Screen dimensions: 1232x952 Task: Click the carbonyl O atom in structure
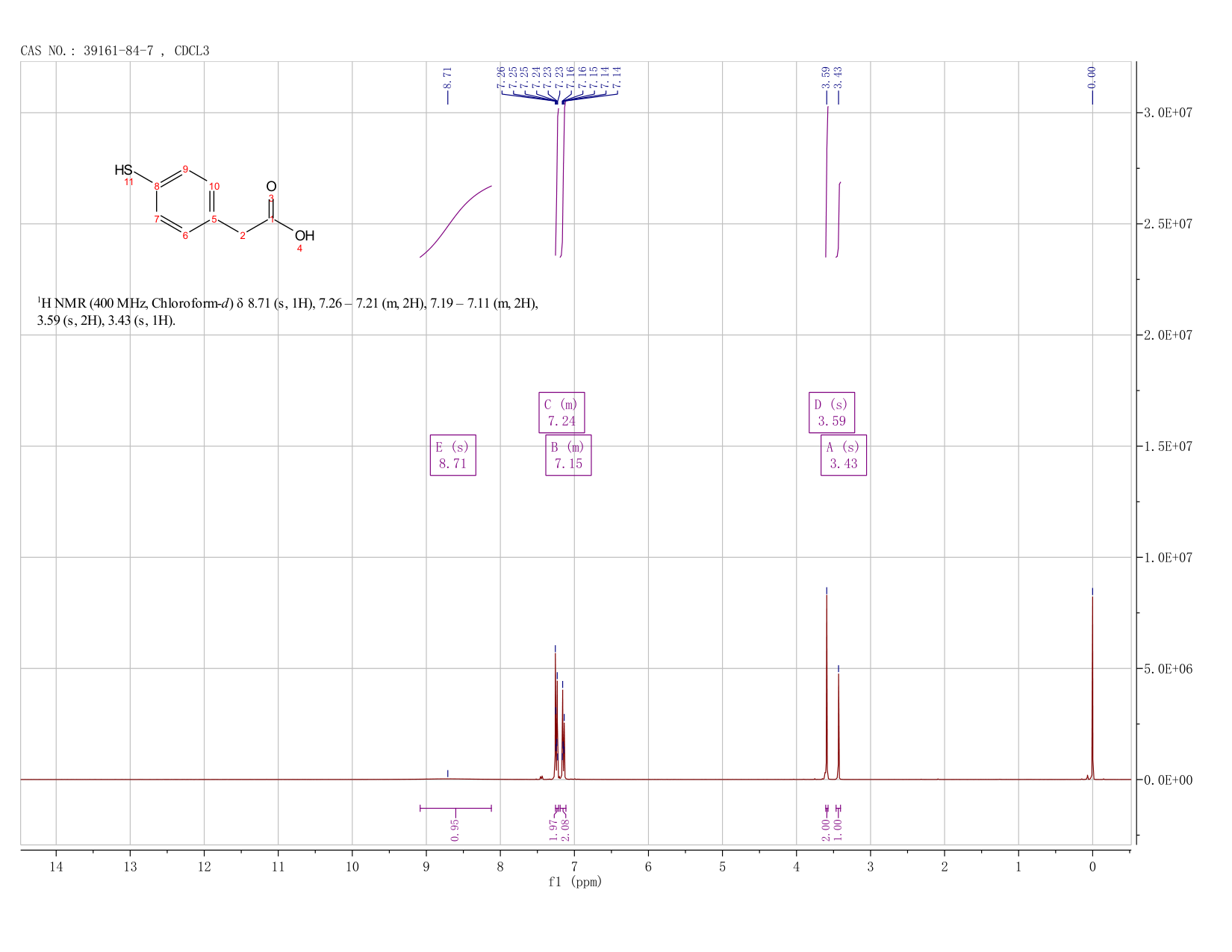coord(271,186)
